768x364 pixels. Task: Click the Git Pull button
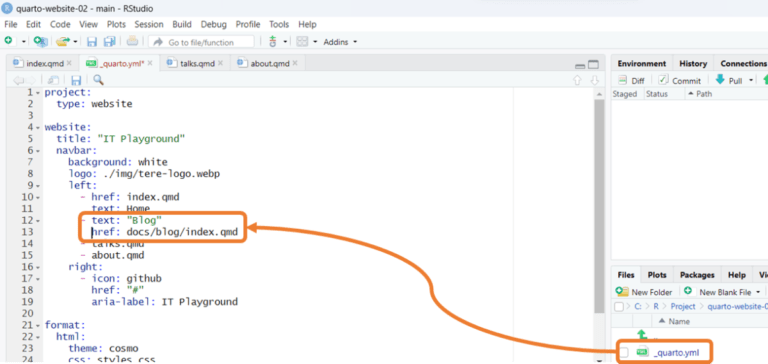[x=729, y=81]
